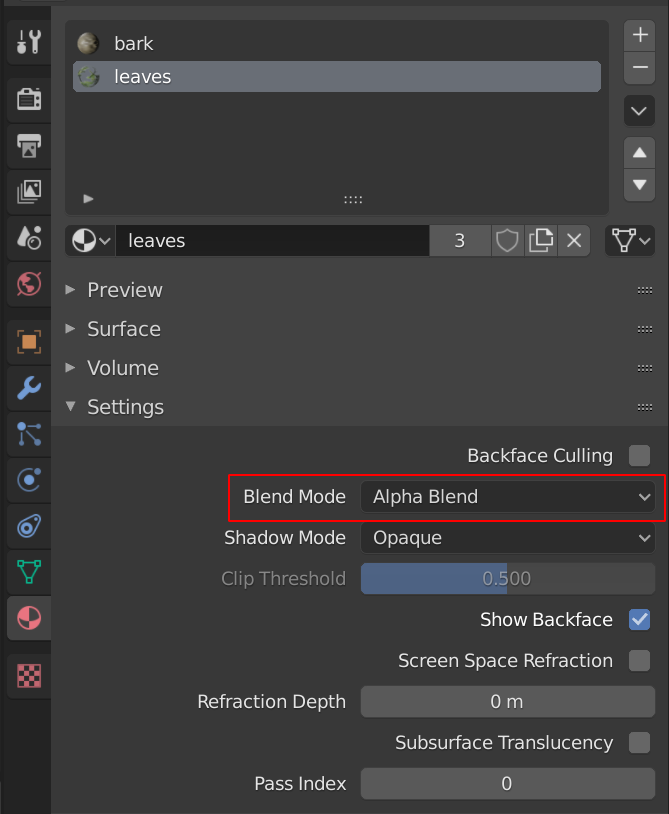Disable the Show Backface checkbox

pos(639,620)
